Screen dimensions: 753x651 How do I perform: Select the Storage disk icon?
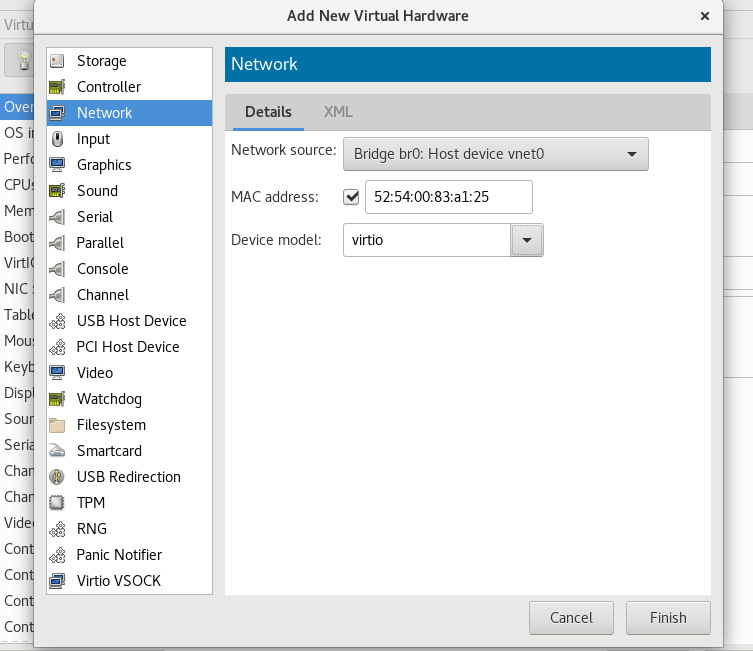pyautogui.click(x=57, y=61)
